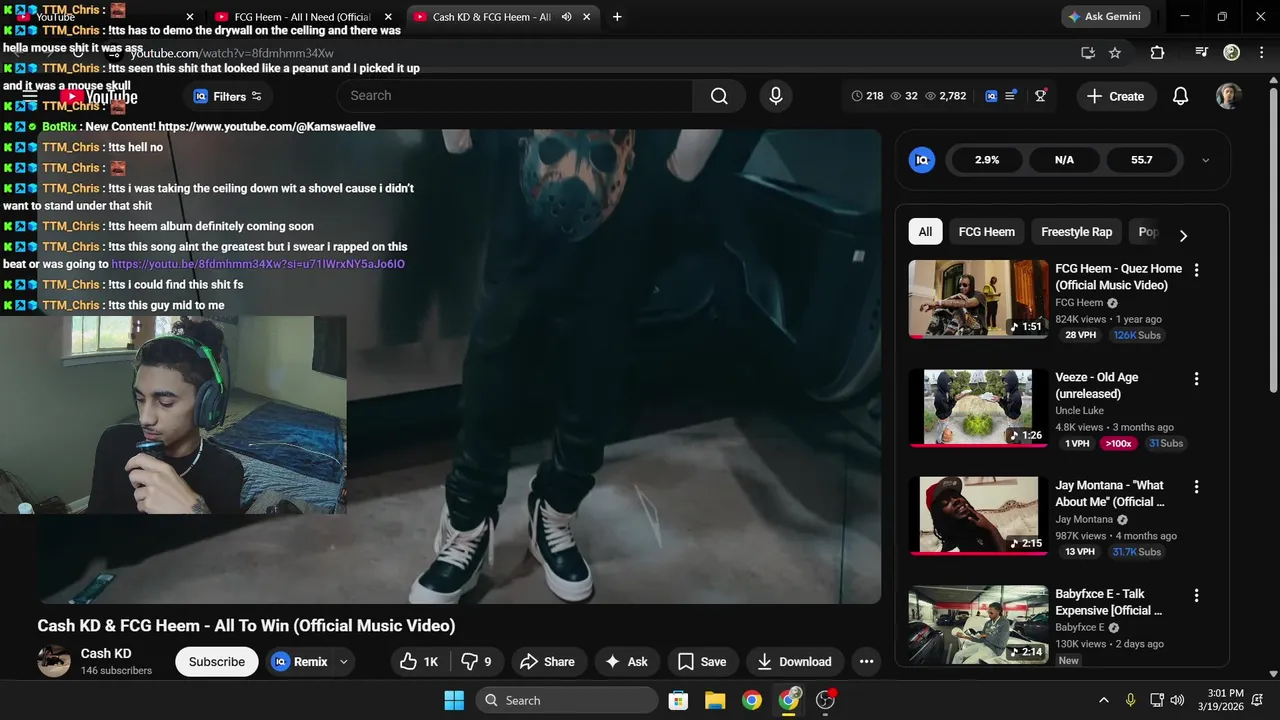Open Babyfxce E Talk Expensive thumbnail
The width and height of the screenshot is (1280, 720).
(978, 625)
